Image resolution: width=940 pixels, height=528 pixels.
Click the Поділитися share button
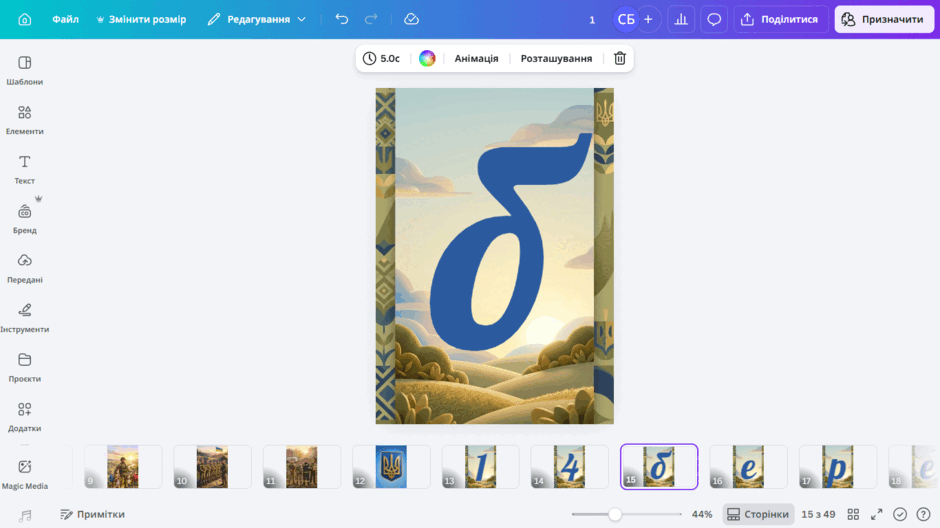coord(781,19)
